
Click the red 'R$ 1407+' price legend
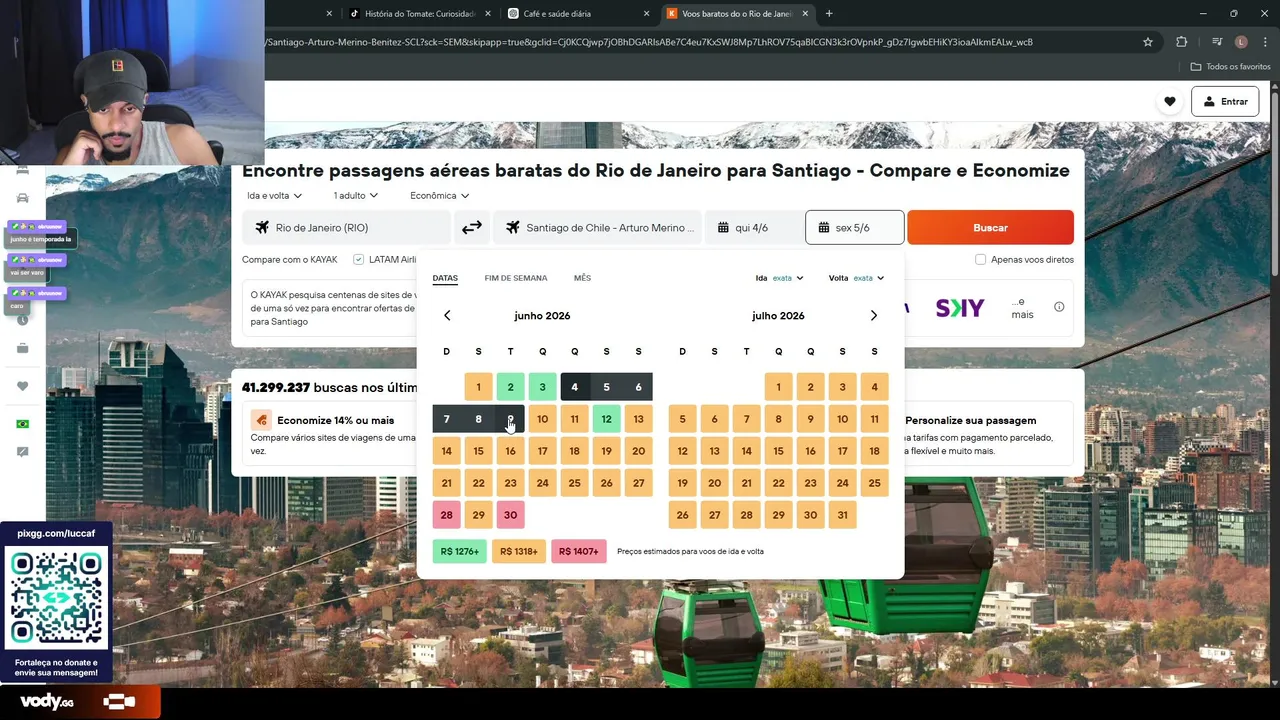(x=579, y=551)
